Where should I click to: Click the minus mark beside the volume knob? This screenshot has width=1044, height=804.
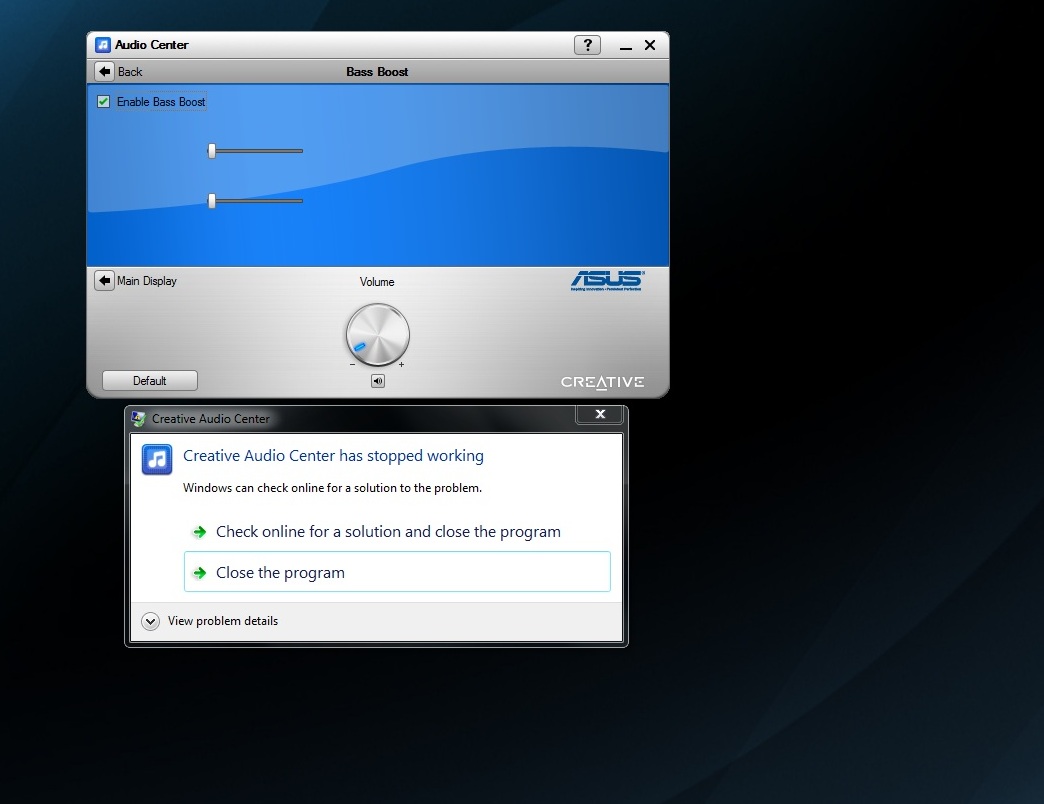pos(352,365)
